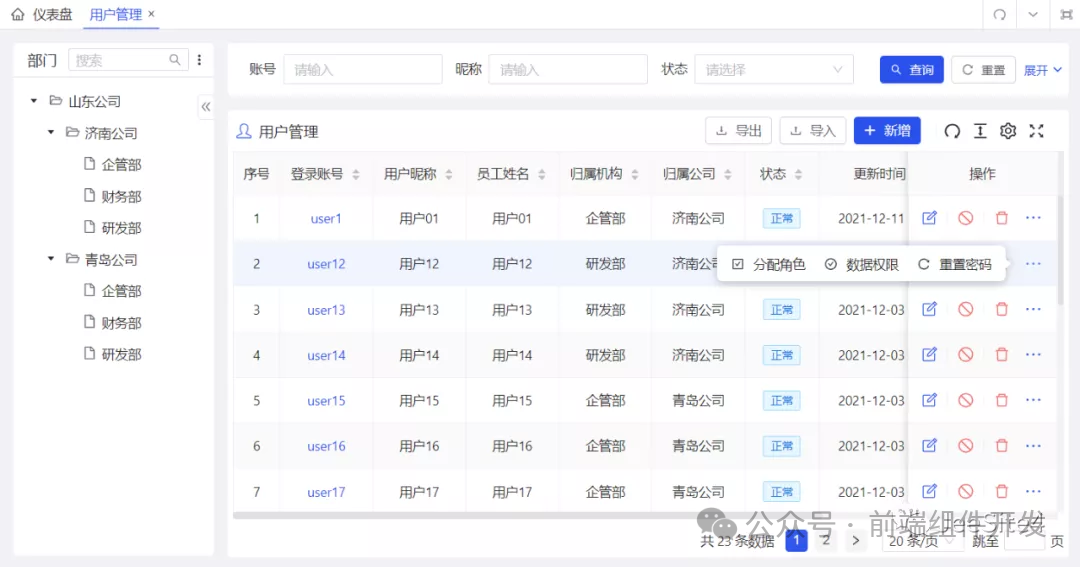Delete user13 using the trash icon
Viewport: 1080px width, 567px height.
click(x=1001, y=309)
